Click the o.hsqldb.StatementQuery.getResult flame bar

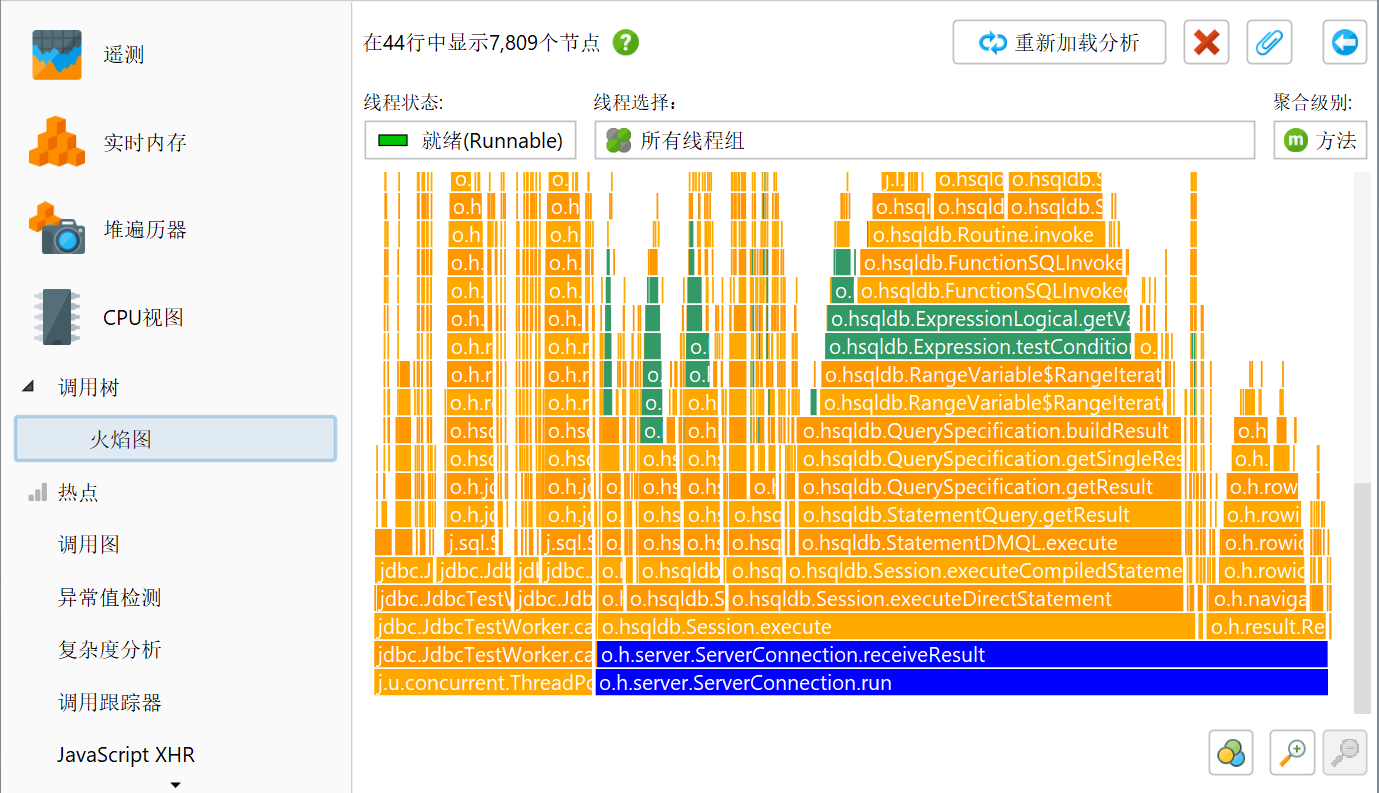pyautogui.click(x=990, y=515)
